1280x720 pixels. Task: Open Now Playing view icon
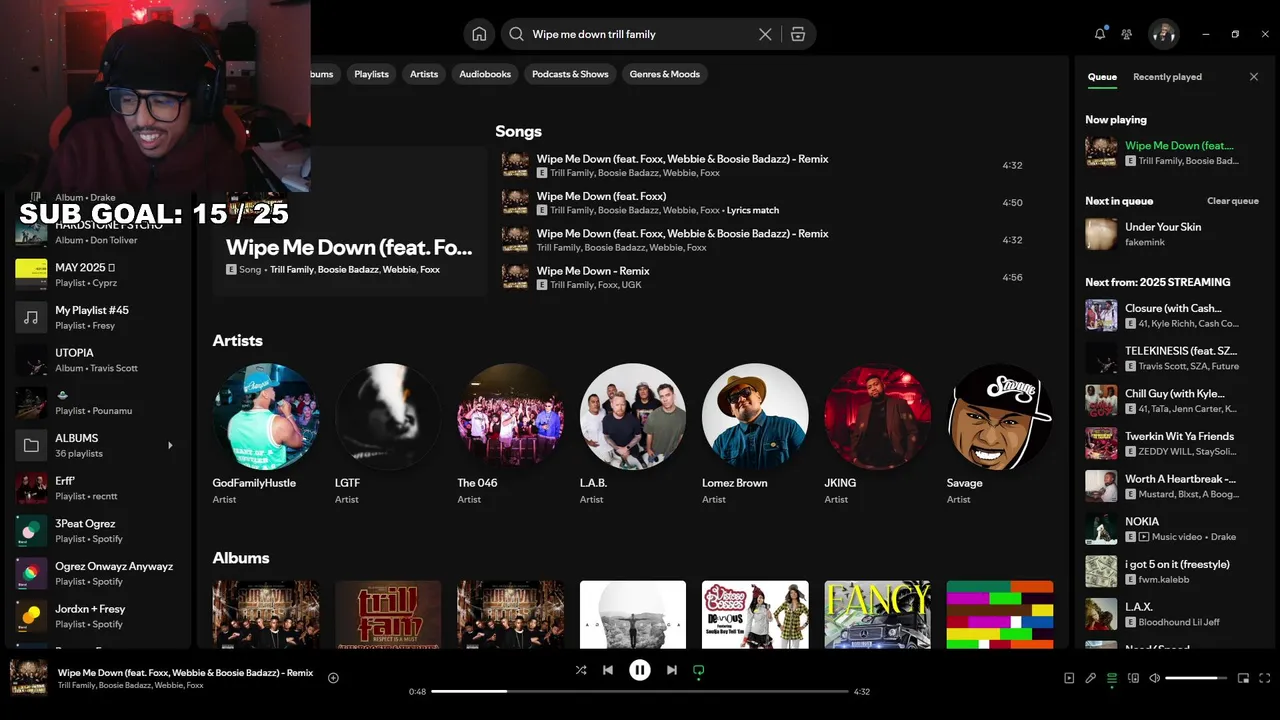pyautogui.click(x=1069, y=678)
